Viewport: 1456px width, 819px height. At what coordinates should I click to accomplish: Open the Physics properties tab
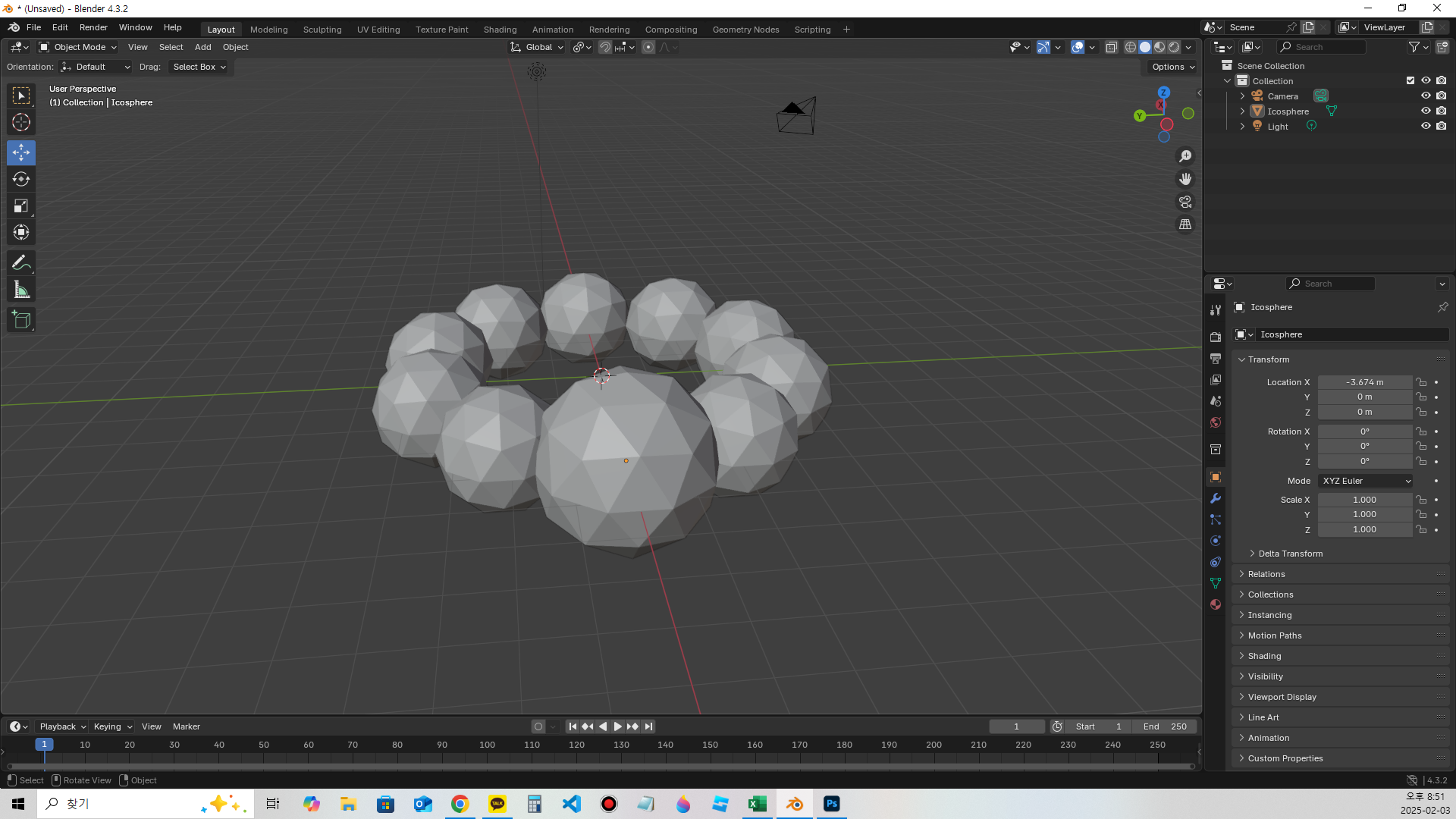click(1216, 541)
